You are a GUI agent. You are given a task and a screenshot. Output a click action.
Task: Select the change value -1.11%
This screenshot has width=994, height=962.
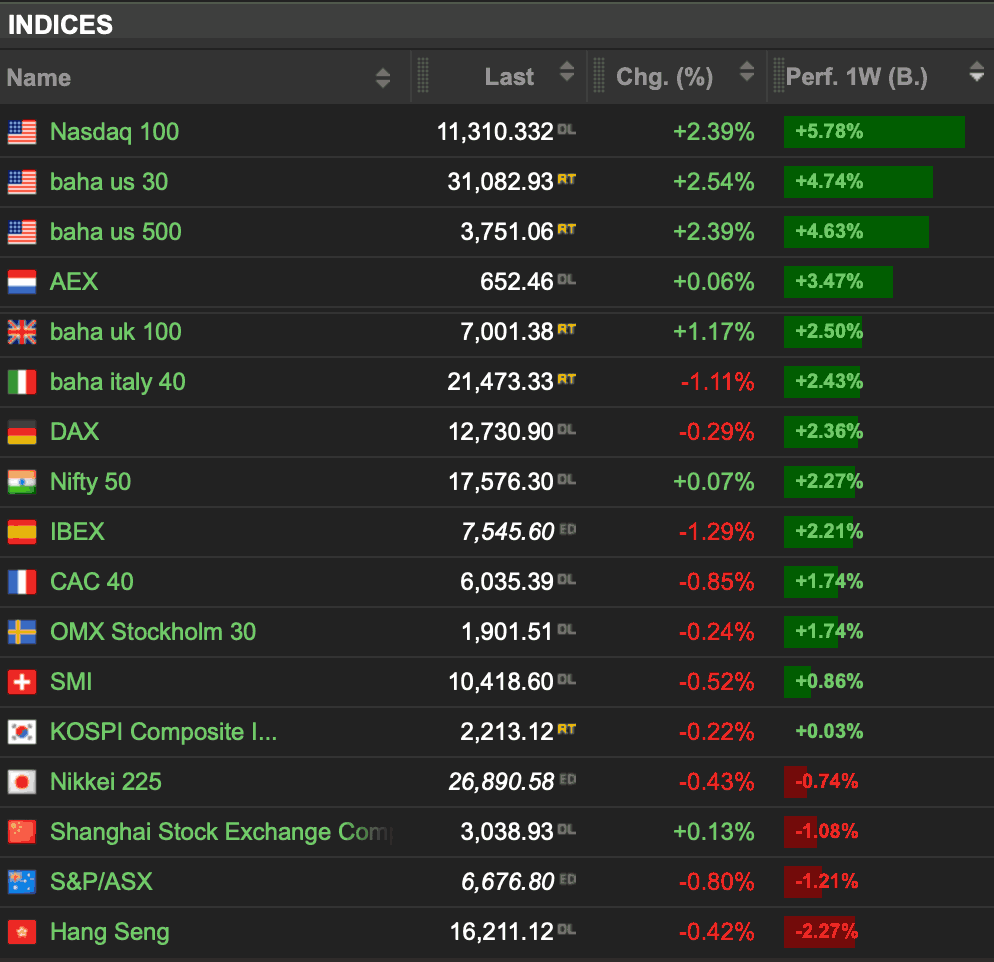coord(718,382)
